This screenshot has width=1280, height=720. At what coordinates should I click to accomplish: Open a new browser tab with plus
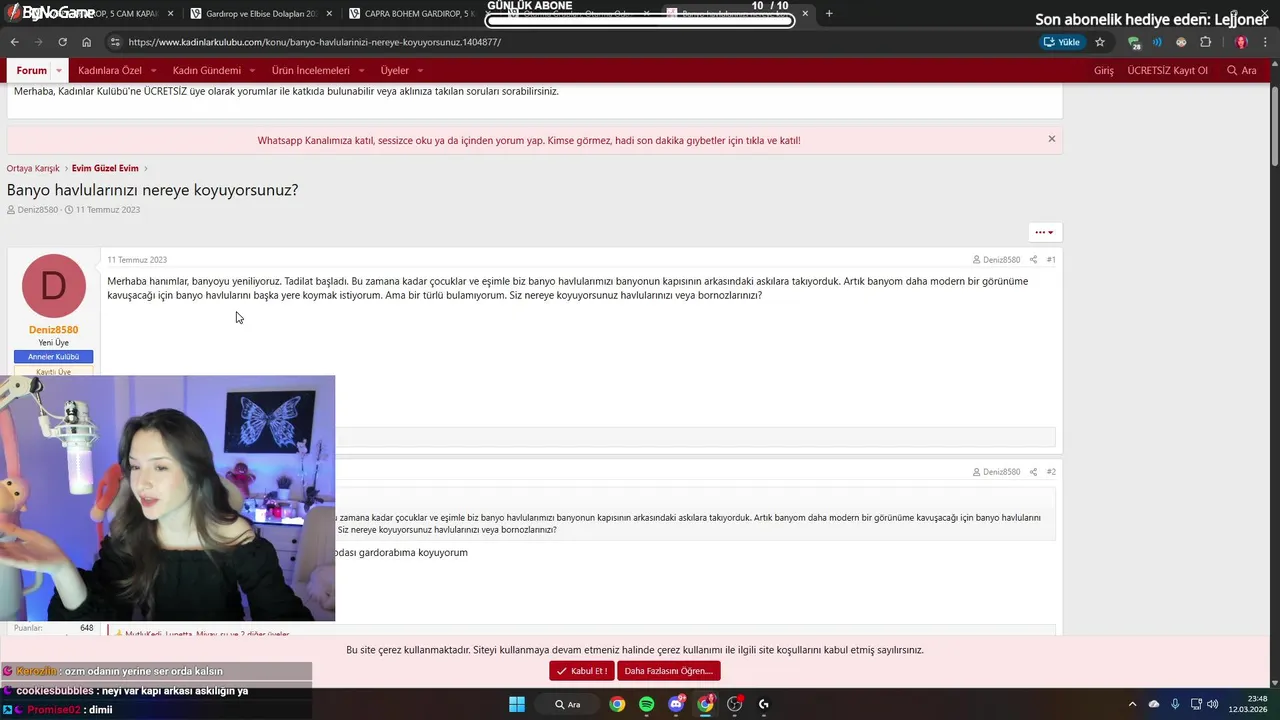[829, 14]
